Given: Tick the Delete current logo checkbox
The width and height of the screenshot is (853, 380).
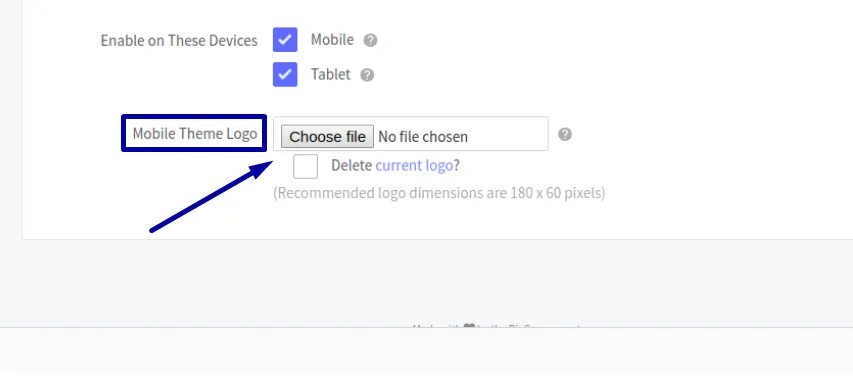Looking at the screenshot, I should pyautogui.click(x=305, y=166).
